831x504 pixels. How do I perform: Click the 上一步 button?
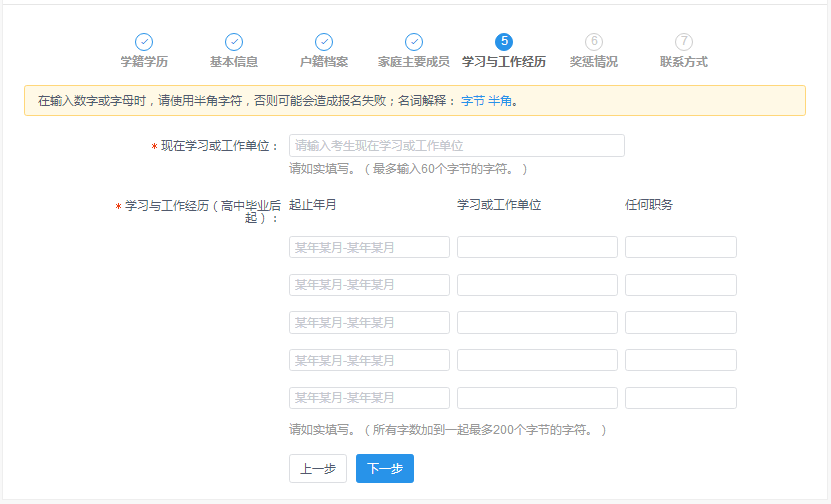click(318, 468)
